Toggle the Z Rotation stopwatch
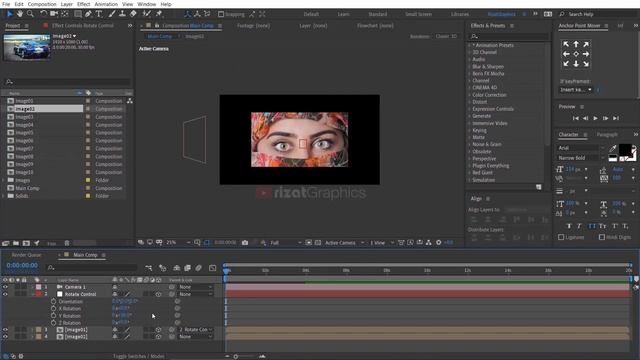640x360 pixels. [53, 323]
